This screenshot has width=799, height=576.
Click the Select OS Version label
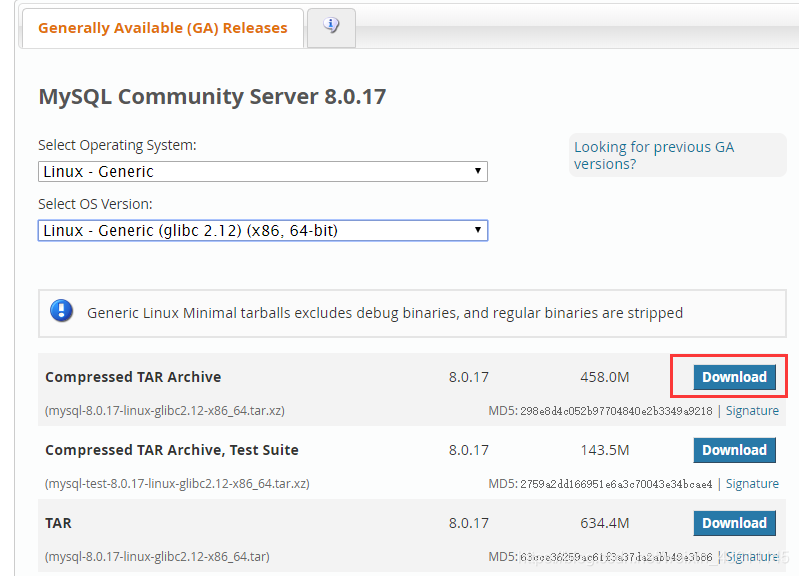pyautogui.click(x=95, y=204)
